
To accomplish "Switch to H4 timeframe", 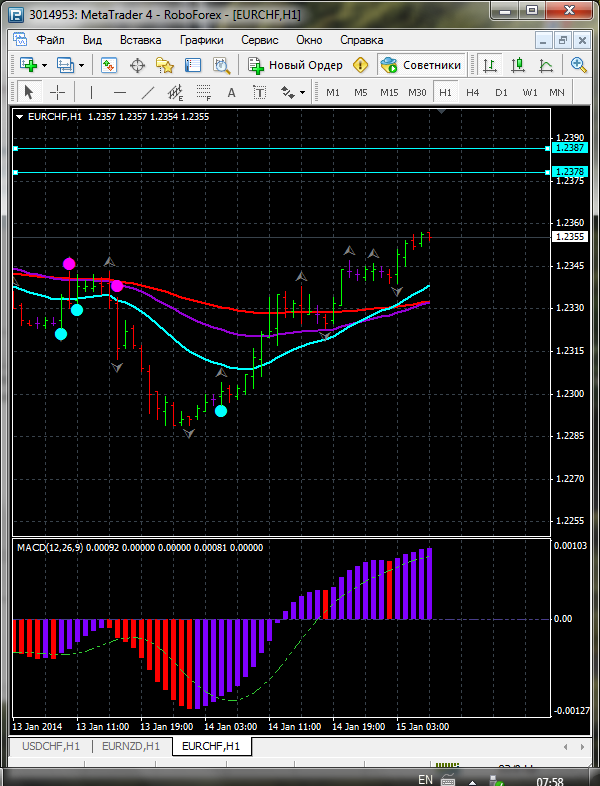I will point(473,92).
